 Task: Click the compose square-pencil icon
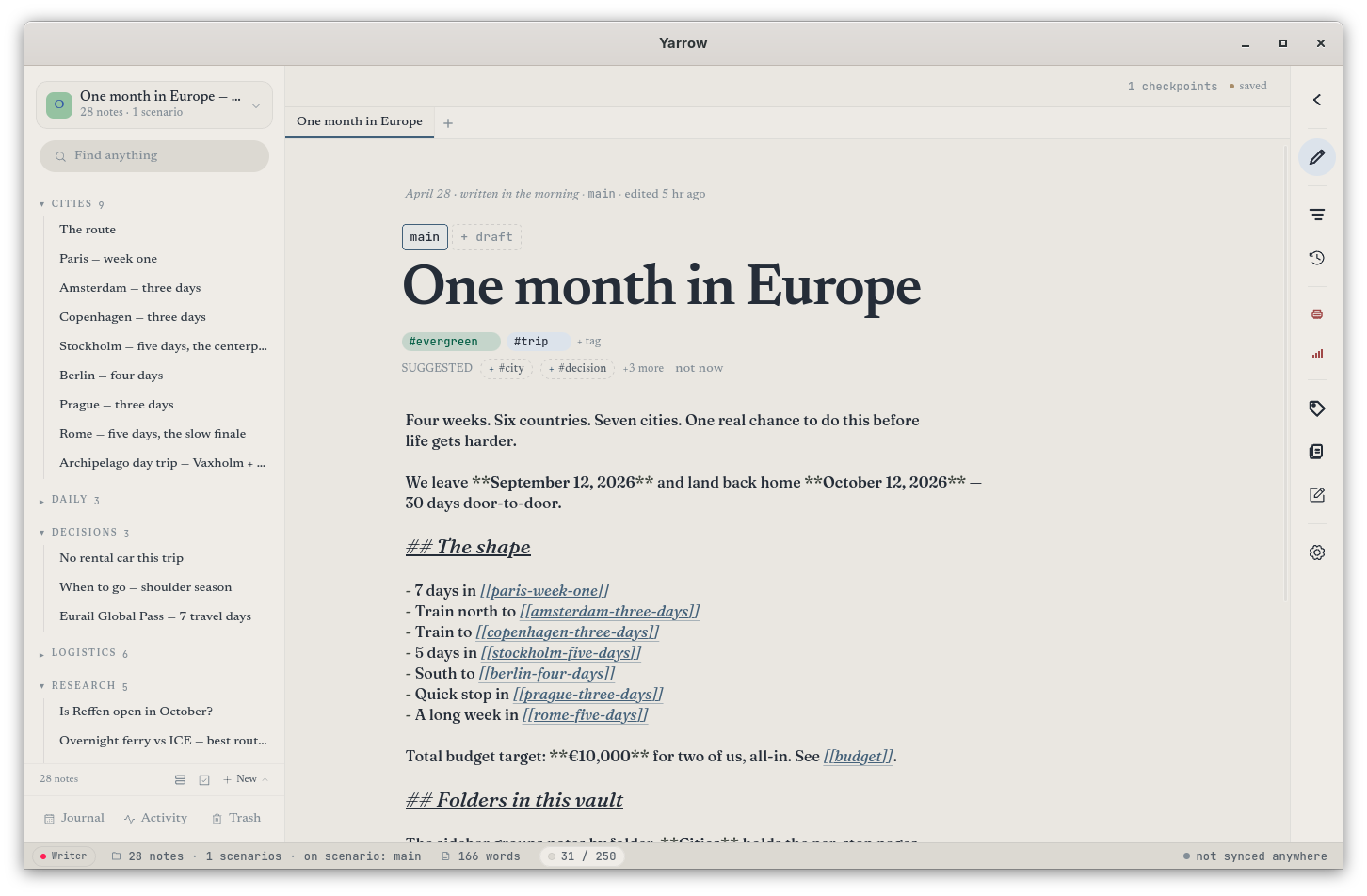1316,495
